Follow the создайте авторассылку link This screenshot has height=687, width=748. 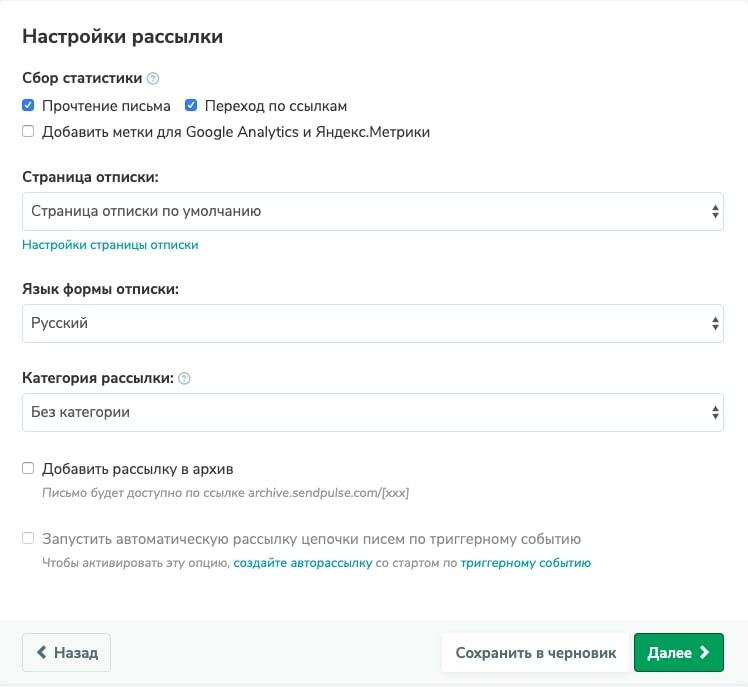point(302,563)
